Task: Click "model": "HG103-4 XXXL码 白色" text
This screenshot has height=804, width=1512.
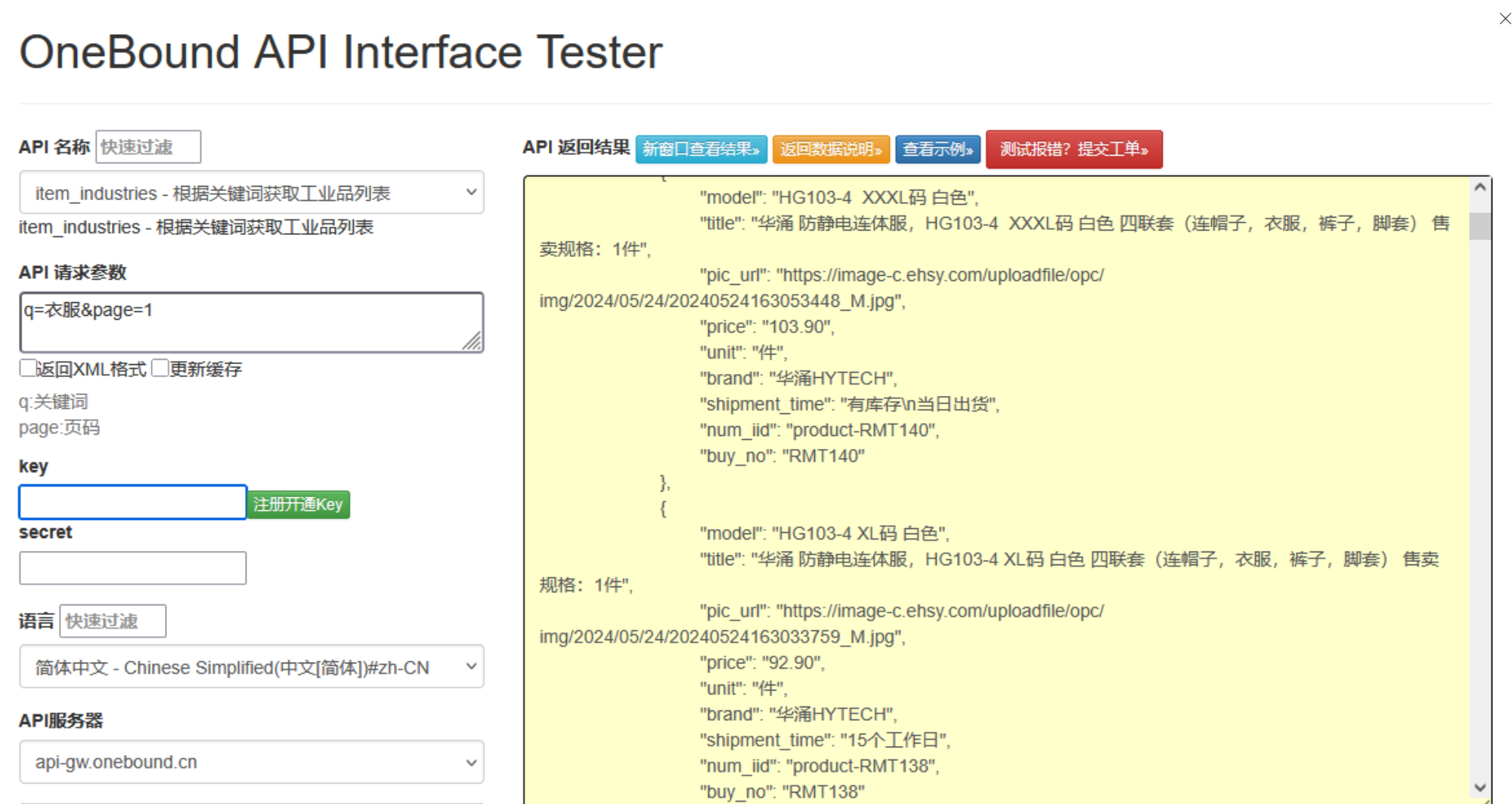Action: (839, 197)
